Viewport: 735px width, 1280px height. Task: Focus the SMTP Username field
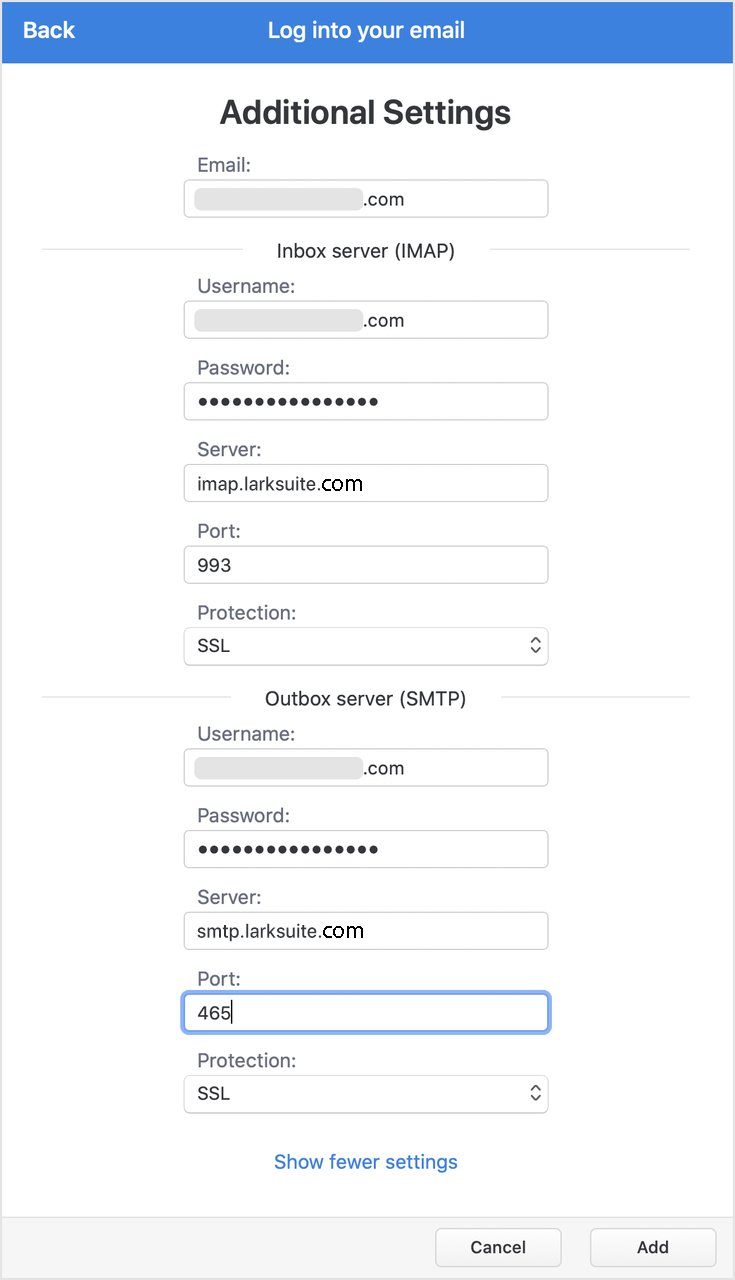pos(366,769)
